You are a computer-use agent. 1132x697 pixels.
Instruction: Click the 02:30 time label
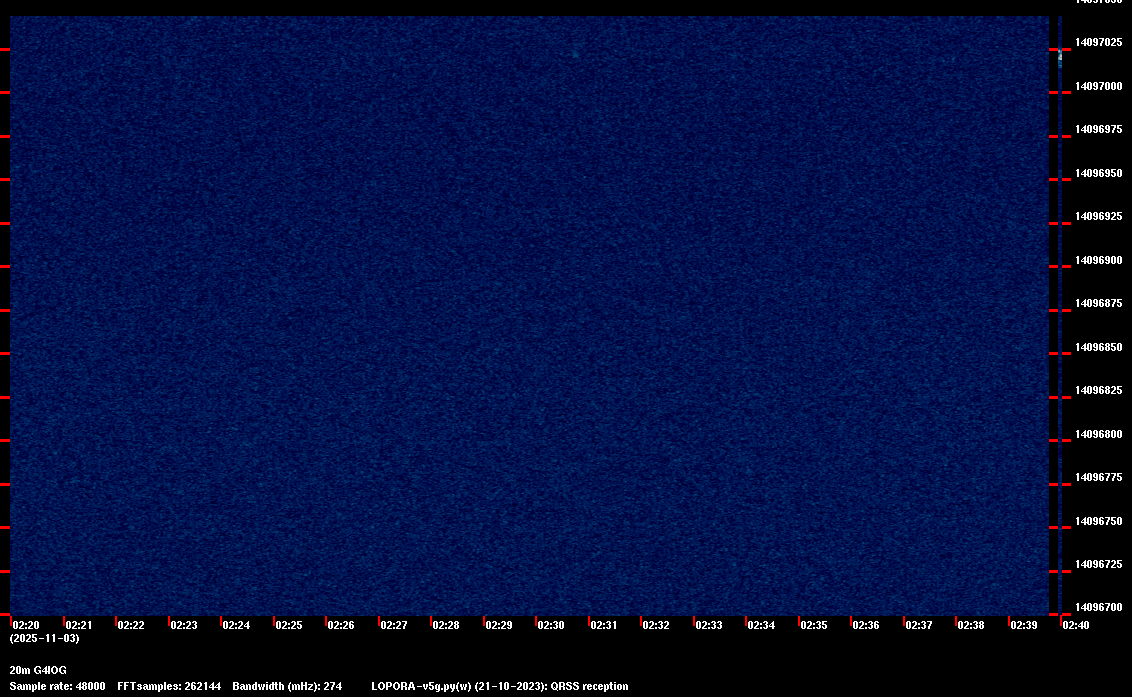pyautogui.click(x=551, y=625)
